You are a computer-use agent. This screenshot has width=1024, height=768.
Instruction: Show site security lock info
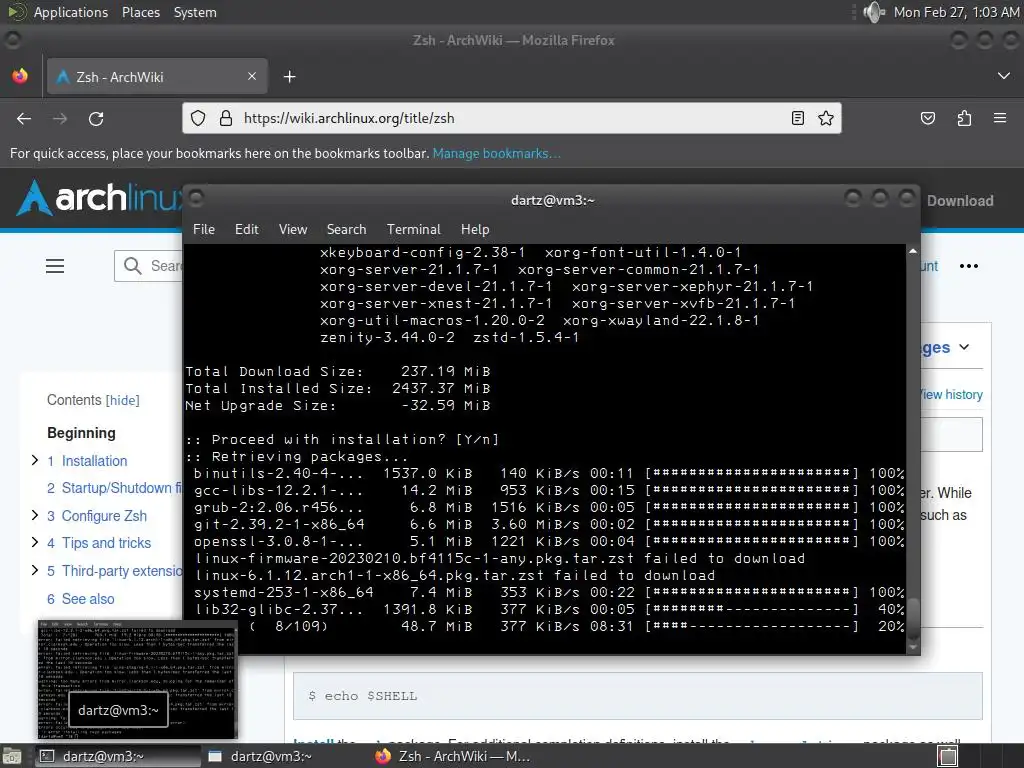[226, 118]
